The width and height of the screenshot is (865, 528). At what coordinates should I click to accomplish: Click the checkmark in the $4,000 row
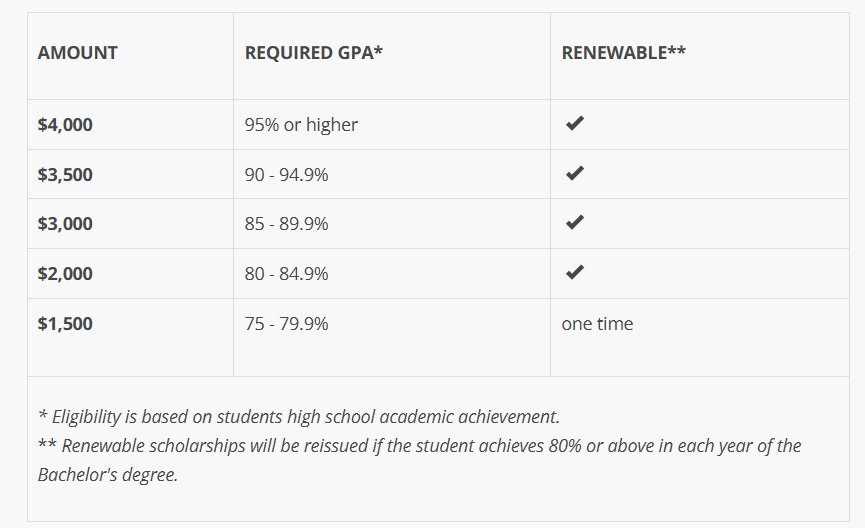pos(574,124)
